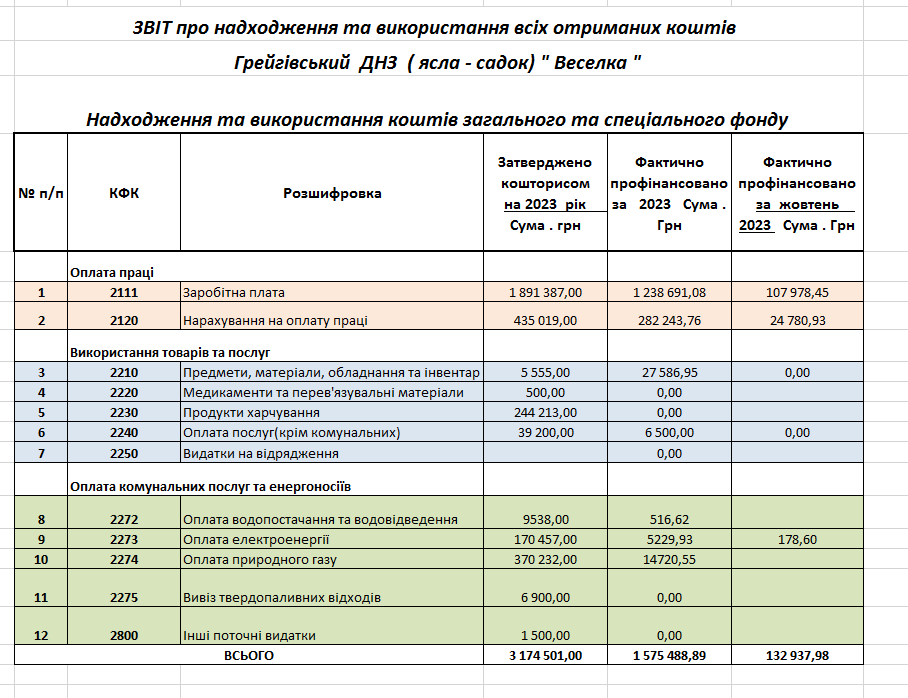
Task: Click cell 'Нарахування на оплату праці'
Action: [332, 316]
